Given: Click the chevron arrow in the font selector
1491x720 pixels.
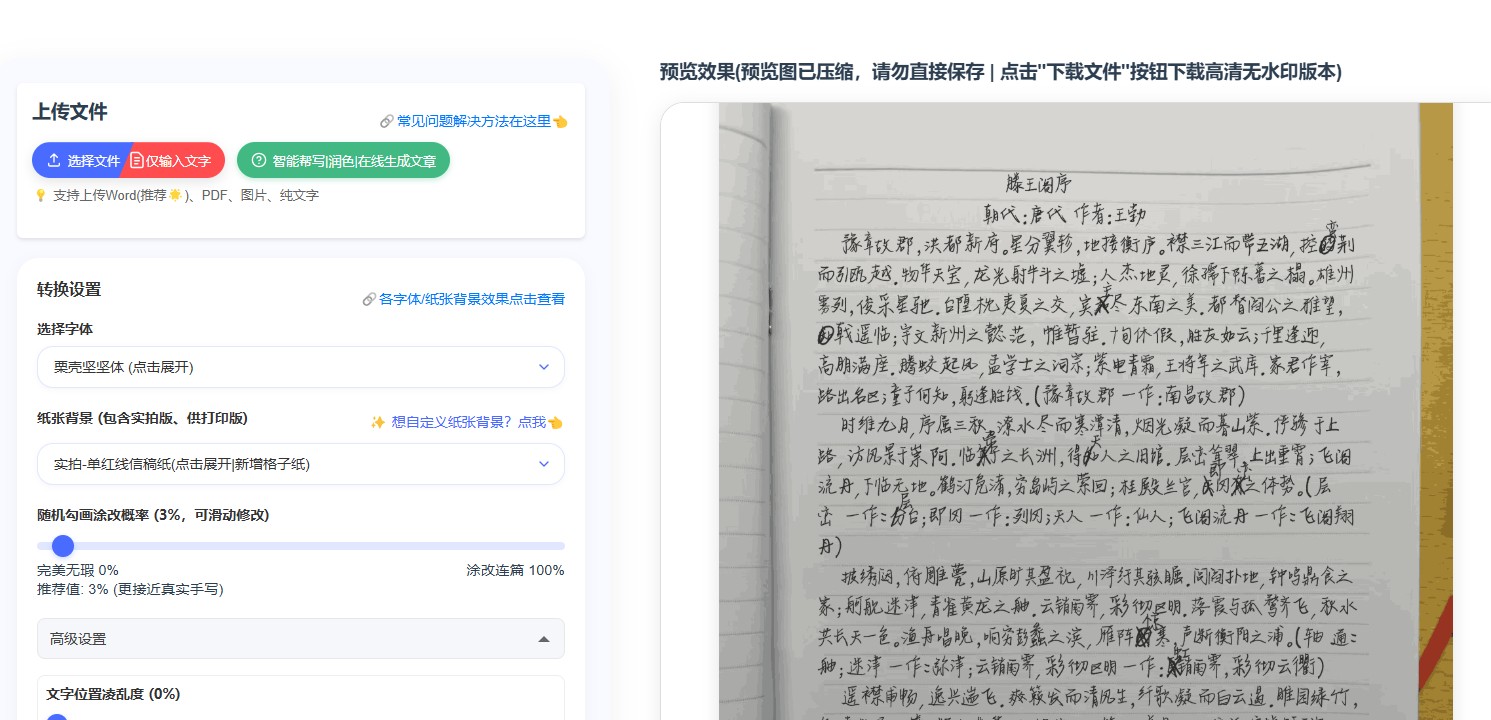Looking at the screenshot, I should [x=544, y=367].
